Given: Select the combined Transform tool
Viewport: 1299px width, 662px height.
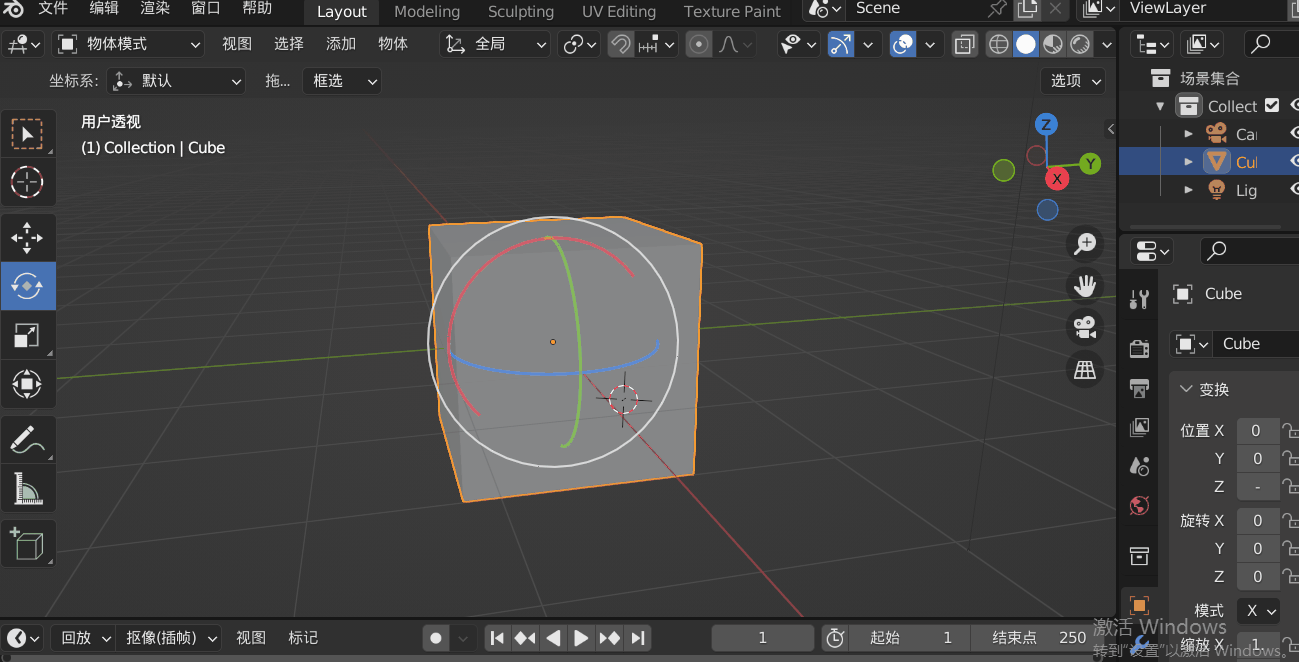Looking at the screenshot, I should click(27, 384).
